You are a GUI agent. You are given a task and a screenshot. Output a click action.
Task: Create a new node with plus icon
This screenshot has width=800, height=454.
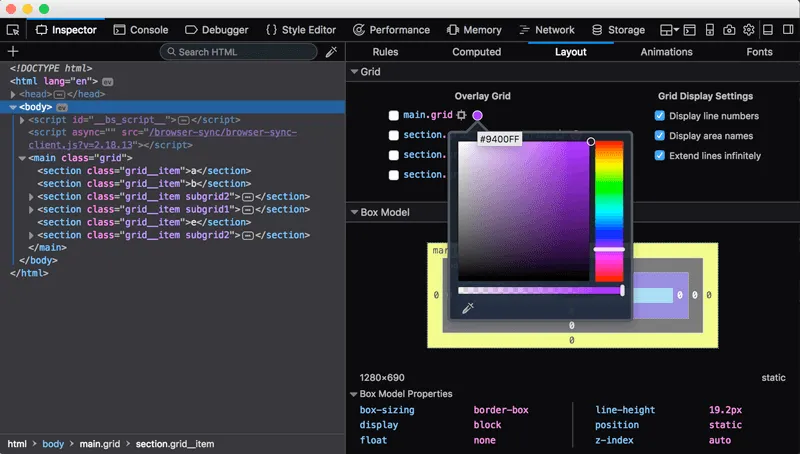coord(13,51)
